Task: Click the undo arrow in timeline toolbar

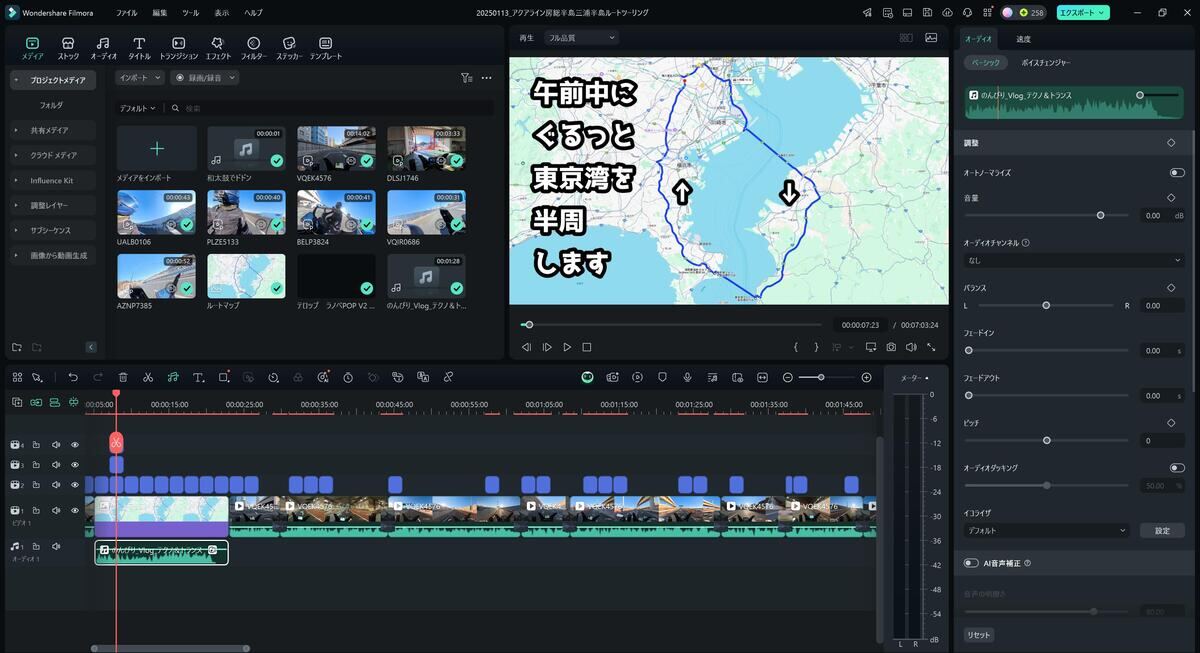Action: pos(73,377)
